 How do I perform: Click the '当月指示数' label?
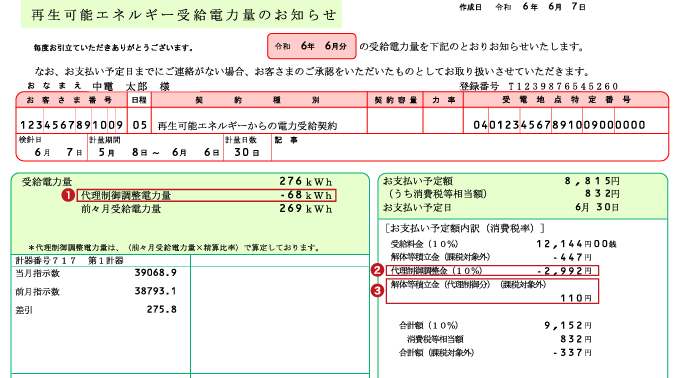click(x=38, y=274)
